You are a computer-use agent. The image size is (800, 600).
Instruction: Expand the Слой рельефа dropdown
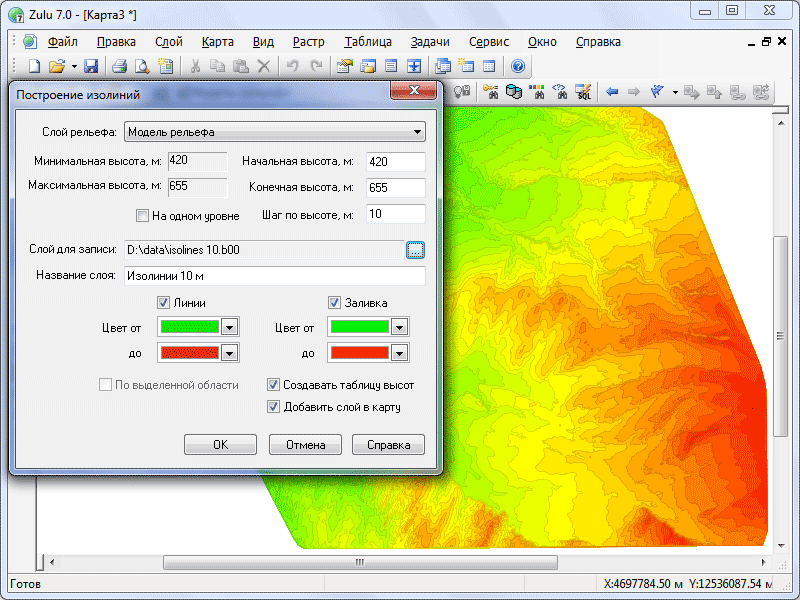coord(417,132)
